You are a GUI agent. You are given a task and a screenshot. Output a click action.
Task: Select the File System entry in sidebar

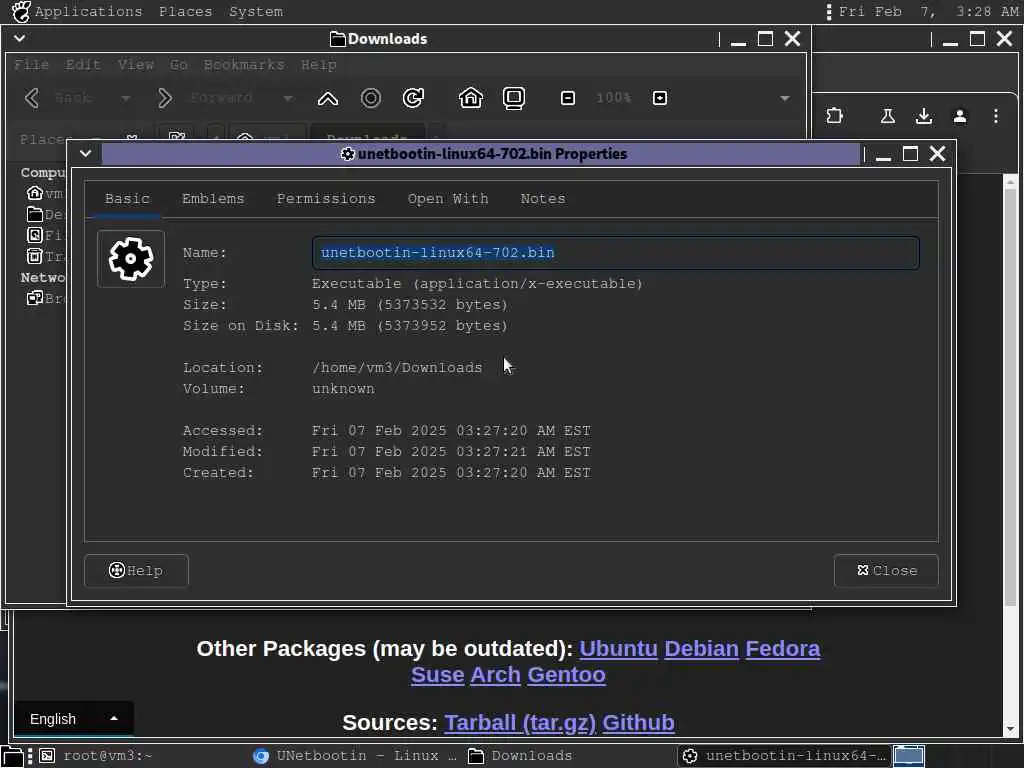(x=44, y=235)
